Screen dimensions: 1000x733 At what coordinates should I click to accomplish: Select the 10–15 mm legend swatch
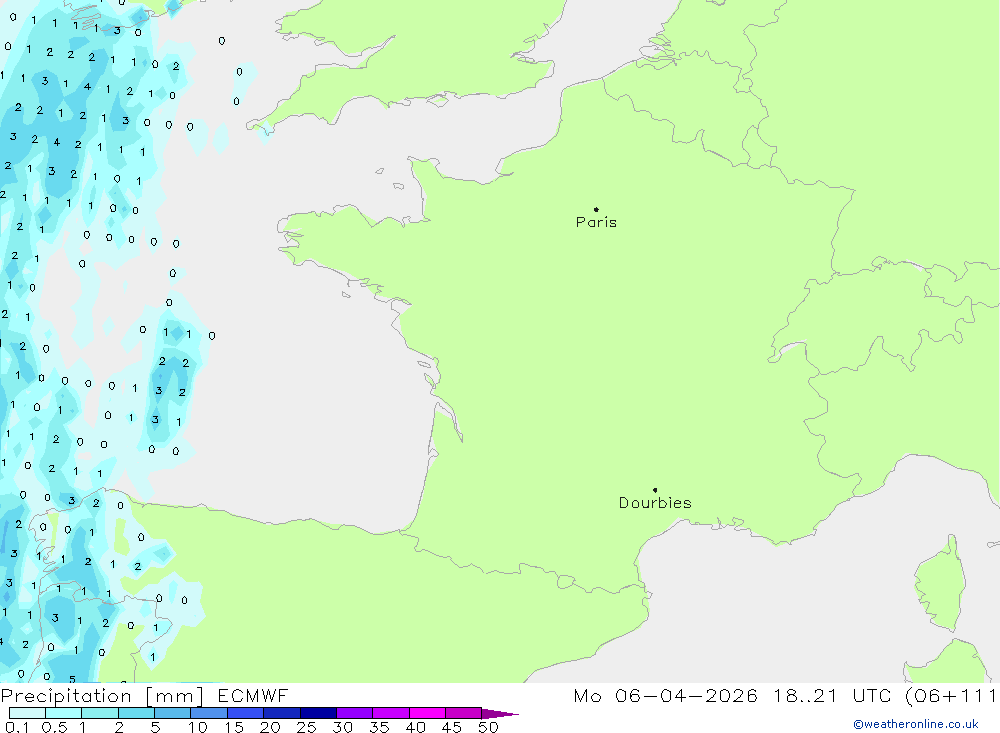point(209,713)
